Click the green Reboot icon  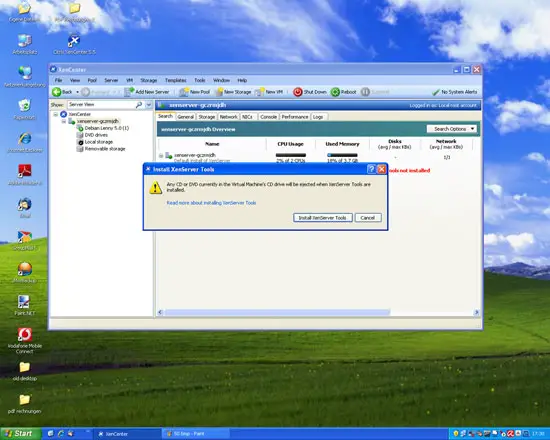tap(335, 92)
